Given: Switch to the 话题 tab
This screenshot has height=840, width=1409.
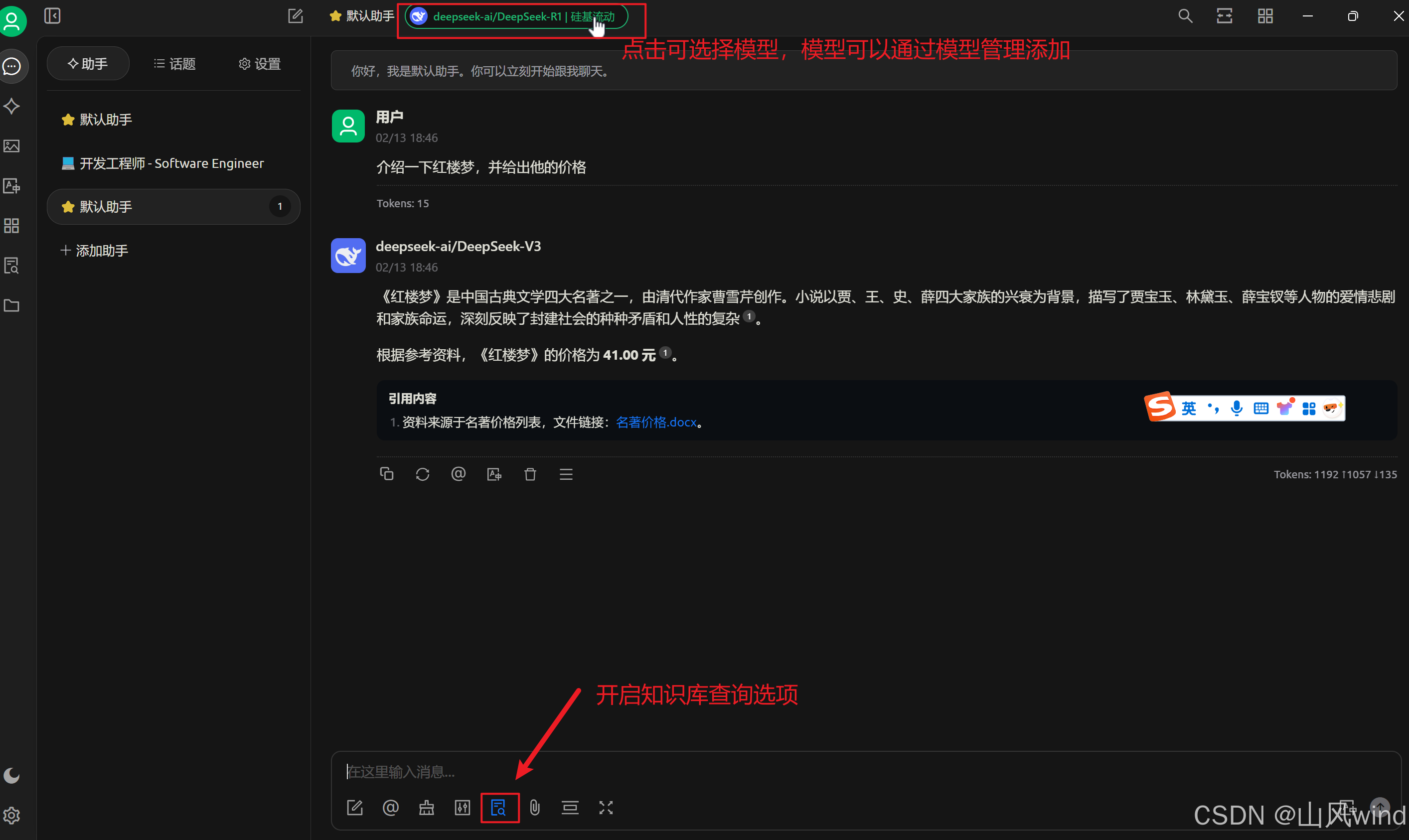Looking at the screenshot, I should [174, 64].
